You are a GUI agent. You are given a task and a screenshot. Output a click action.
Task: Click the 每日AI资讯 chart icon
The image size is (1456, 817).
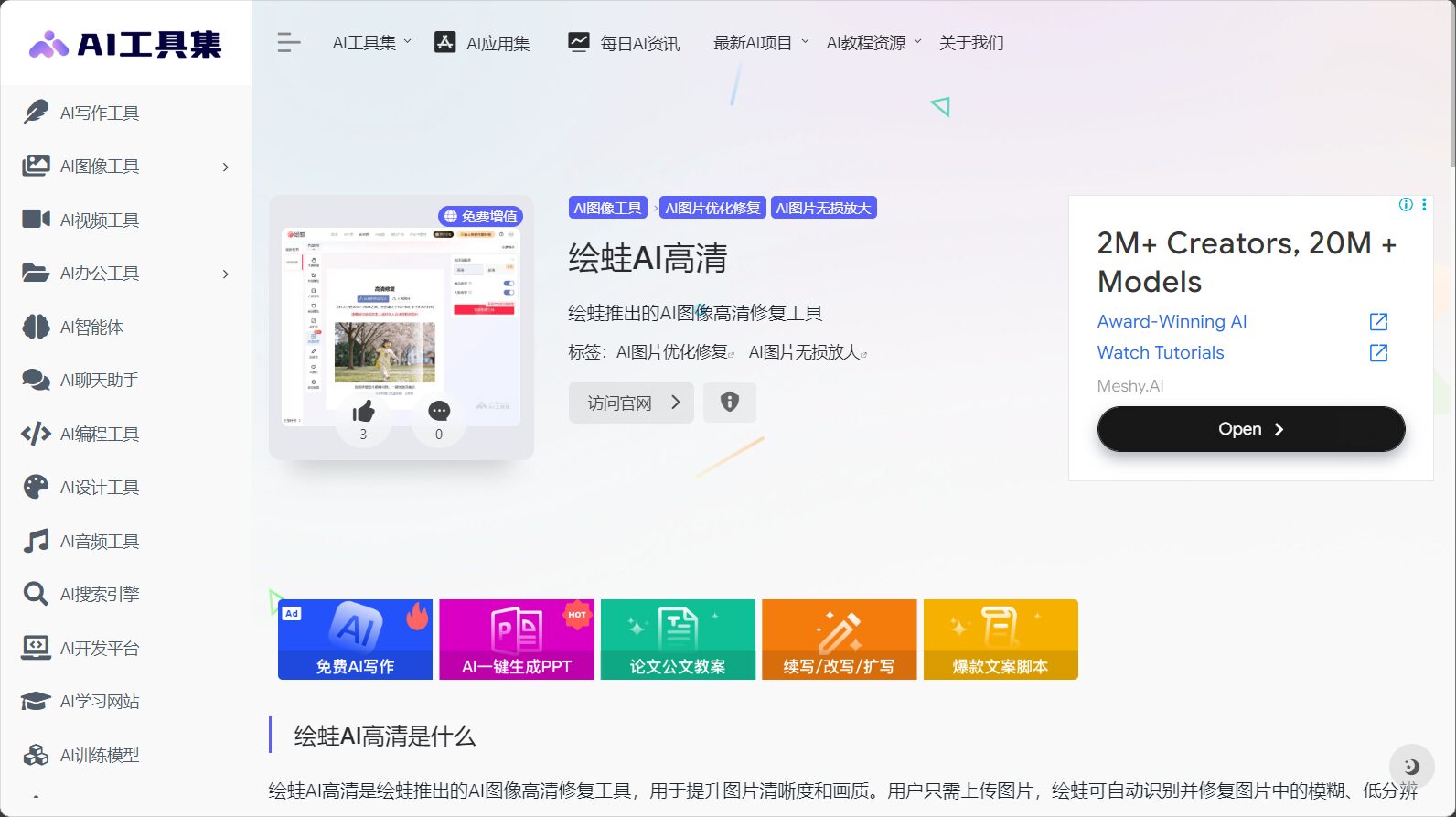579,42
